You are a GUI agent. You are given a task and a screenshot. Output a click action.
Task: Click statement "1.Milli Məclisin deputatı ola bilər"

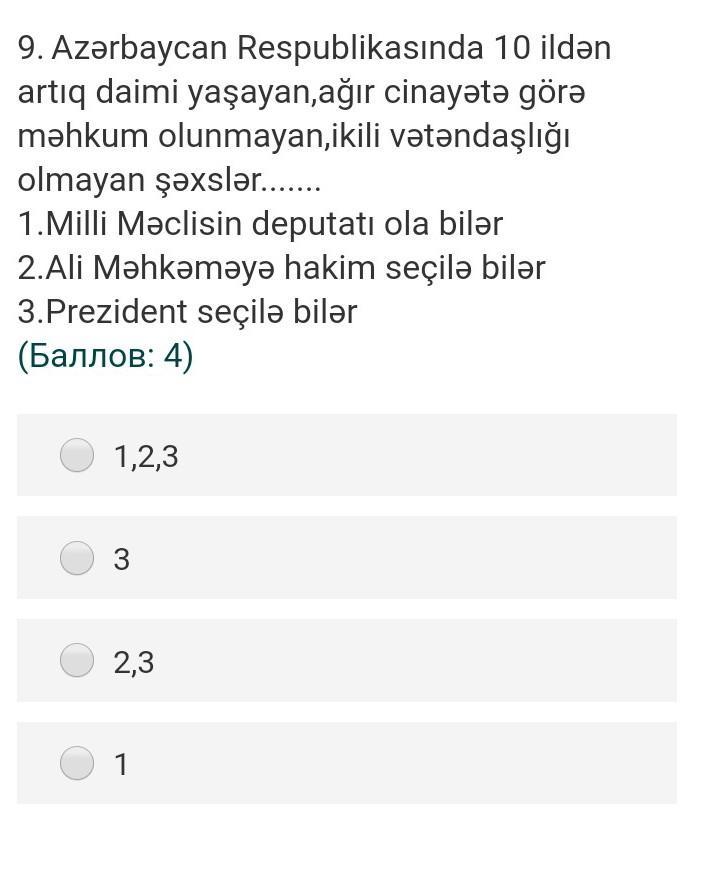click(261, 224)
